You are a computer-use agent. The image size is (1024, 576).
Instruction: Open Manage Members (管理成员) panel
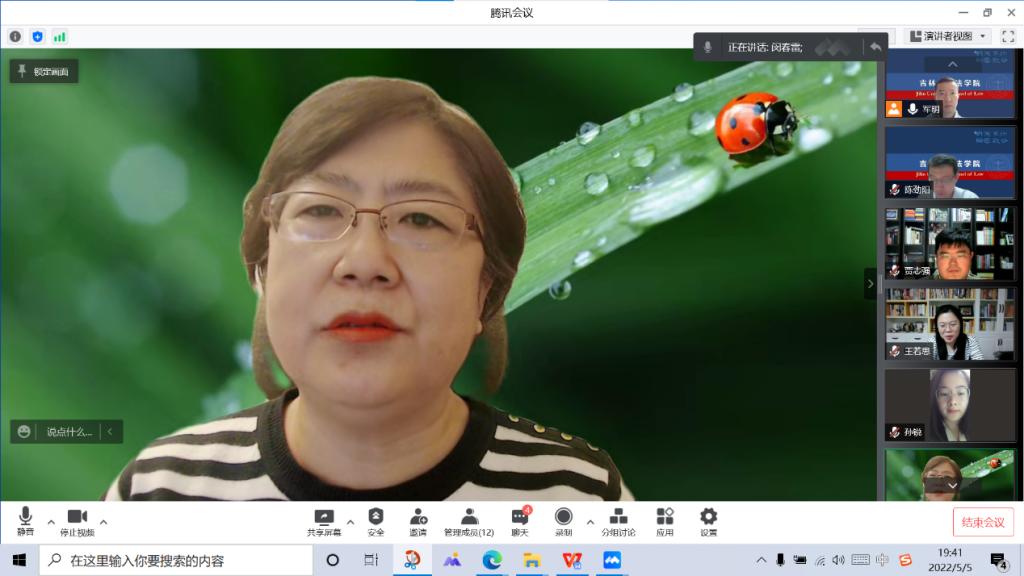coord(469,518)
